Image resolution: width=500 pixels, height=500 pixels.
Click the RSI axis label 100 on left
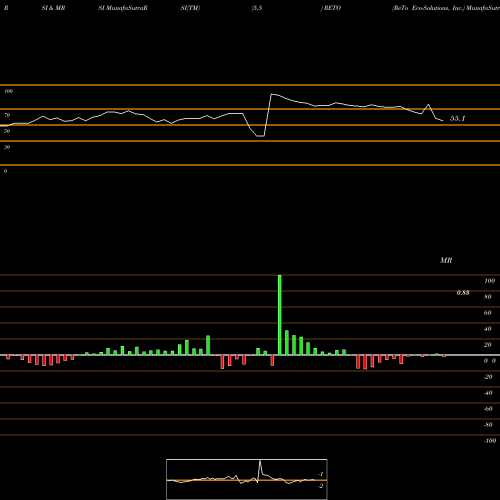[x=8, y=91]
